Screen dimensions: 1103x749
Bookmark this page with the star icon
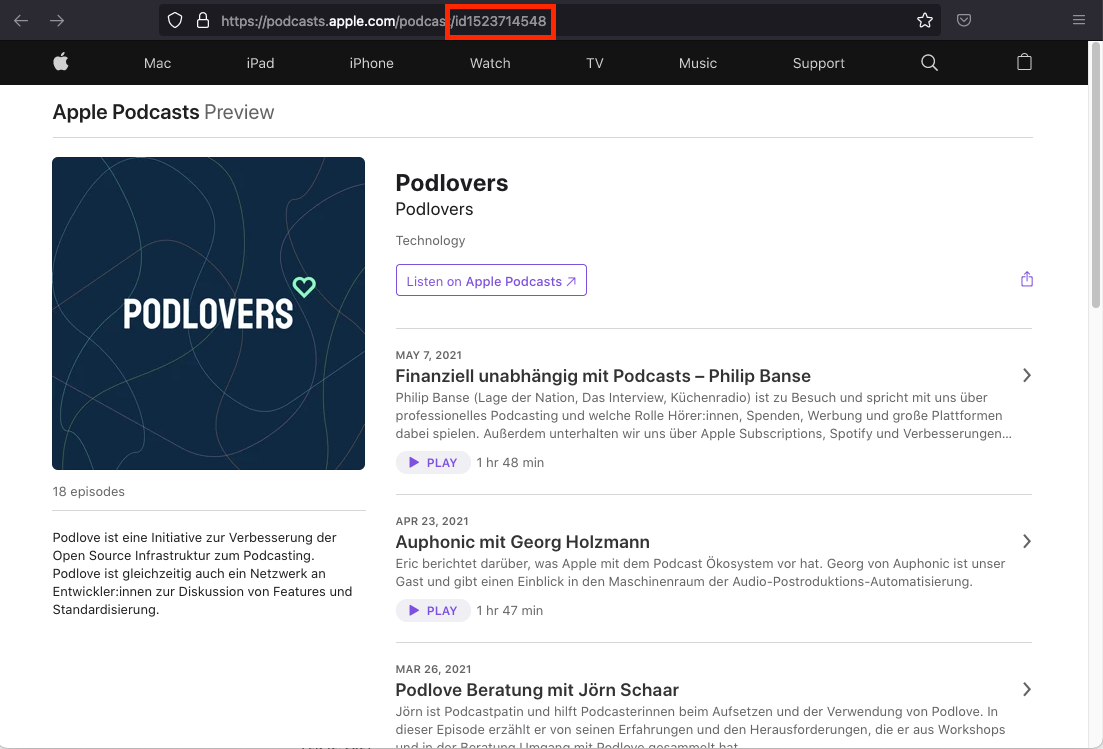pos(925,20)
